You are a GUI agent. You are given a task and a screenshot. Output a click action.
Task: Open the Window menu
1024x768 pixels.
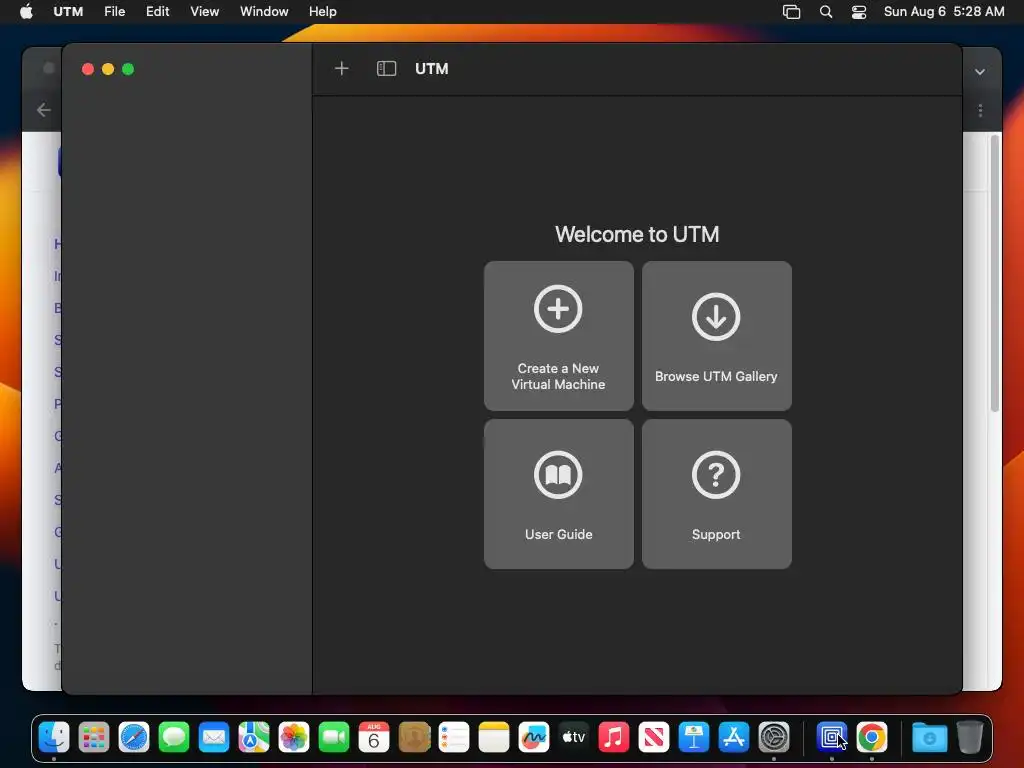click(x=264, y=12)
